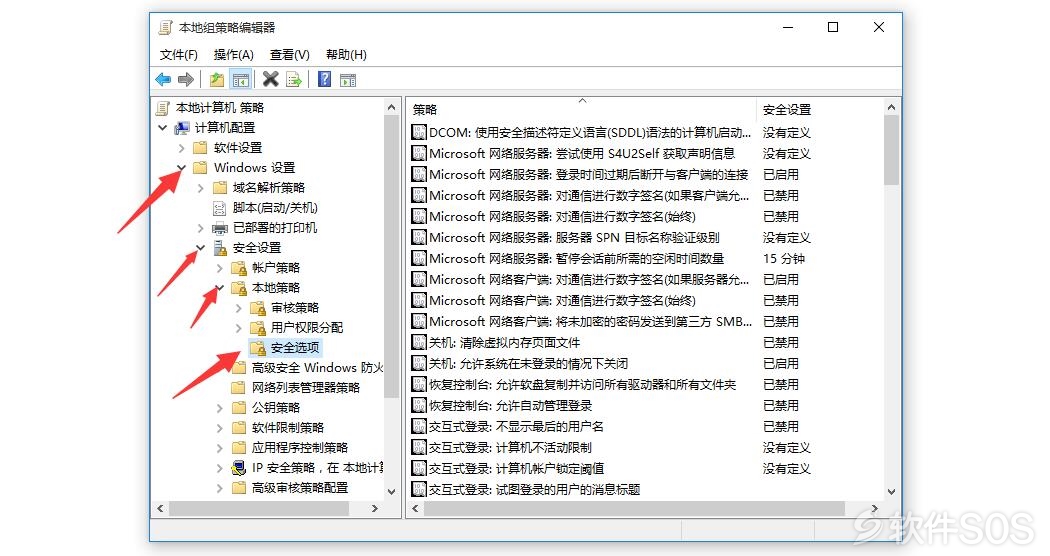This screenshot has width=1050, height=556.
Task: Open the 操作(A) menu
Action: [233, 55]
